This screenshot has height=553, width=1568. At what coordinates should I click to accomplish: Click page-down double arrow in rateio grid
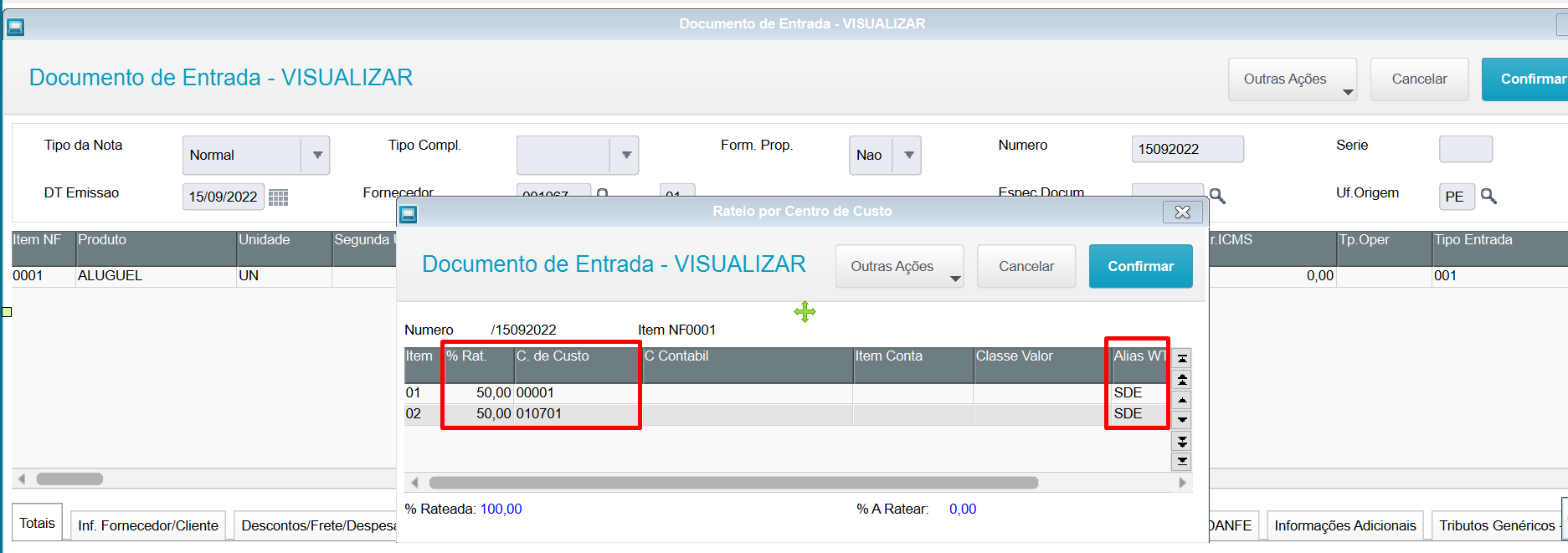click(1182, 441)
